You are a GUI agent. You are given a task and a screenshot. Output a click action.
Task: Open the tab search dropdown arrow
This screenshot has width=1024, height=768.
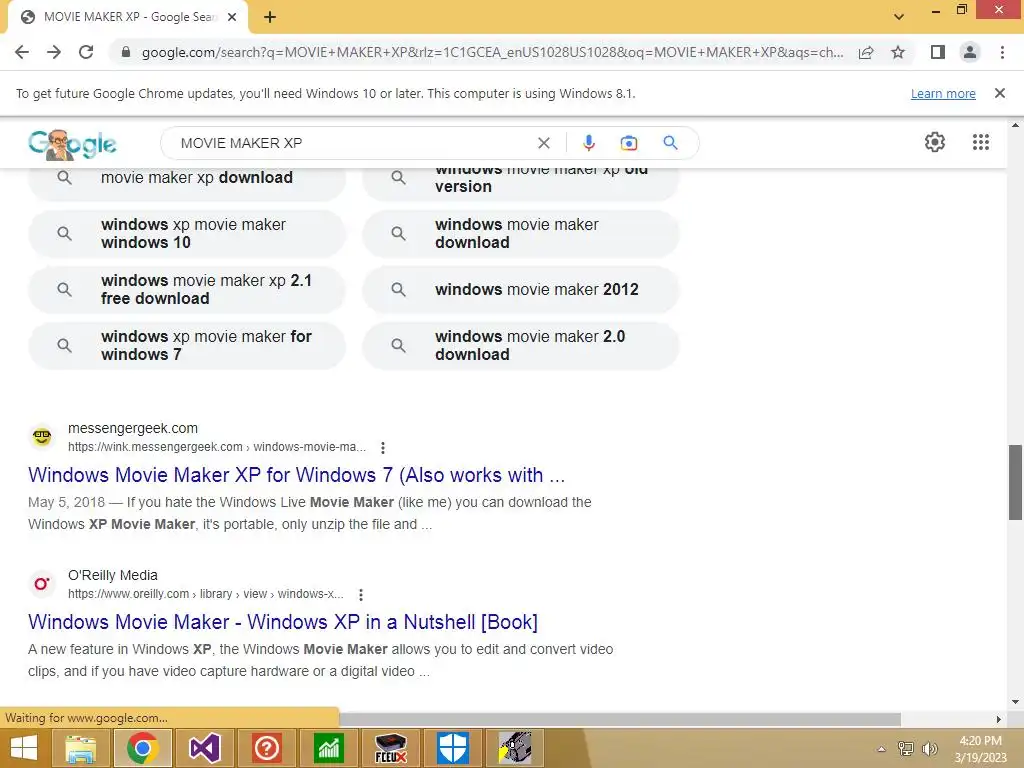click(899, 17)
